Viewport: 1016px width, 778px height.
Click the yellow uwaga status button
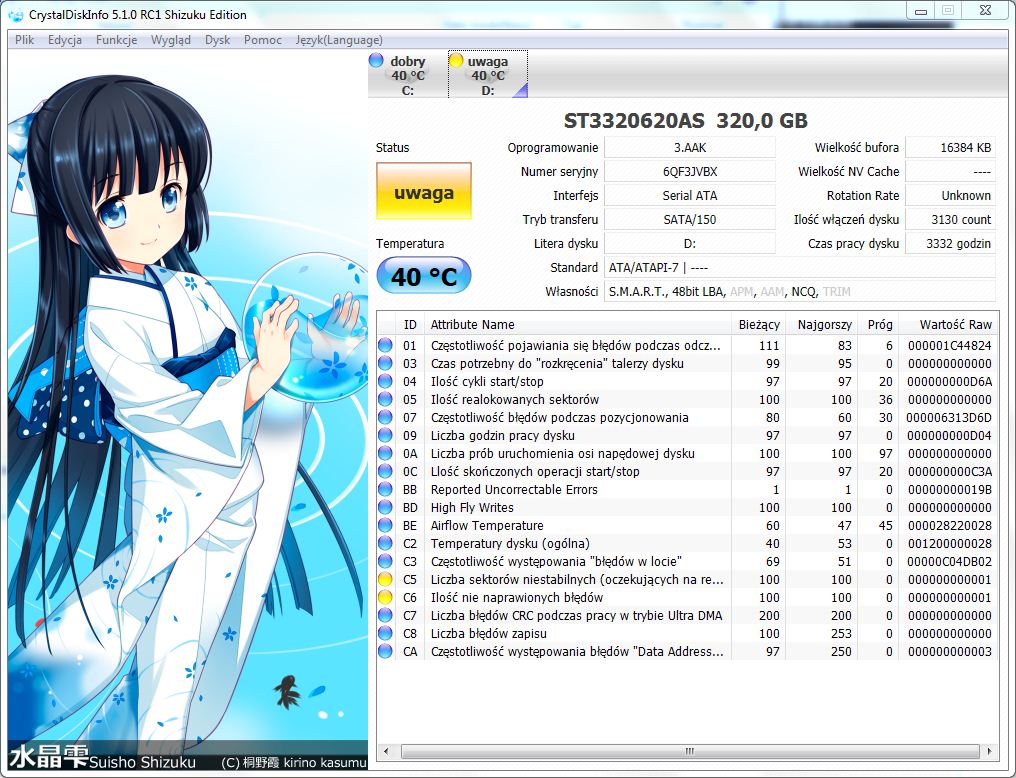click(424, 191)
